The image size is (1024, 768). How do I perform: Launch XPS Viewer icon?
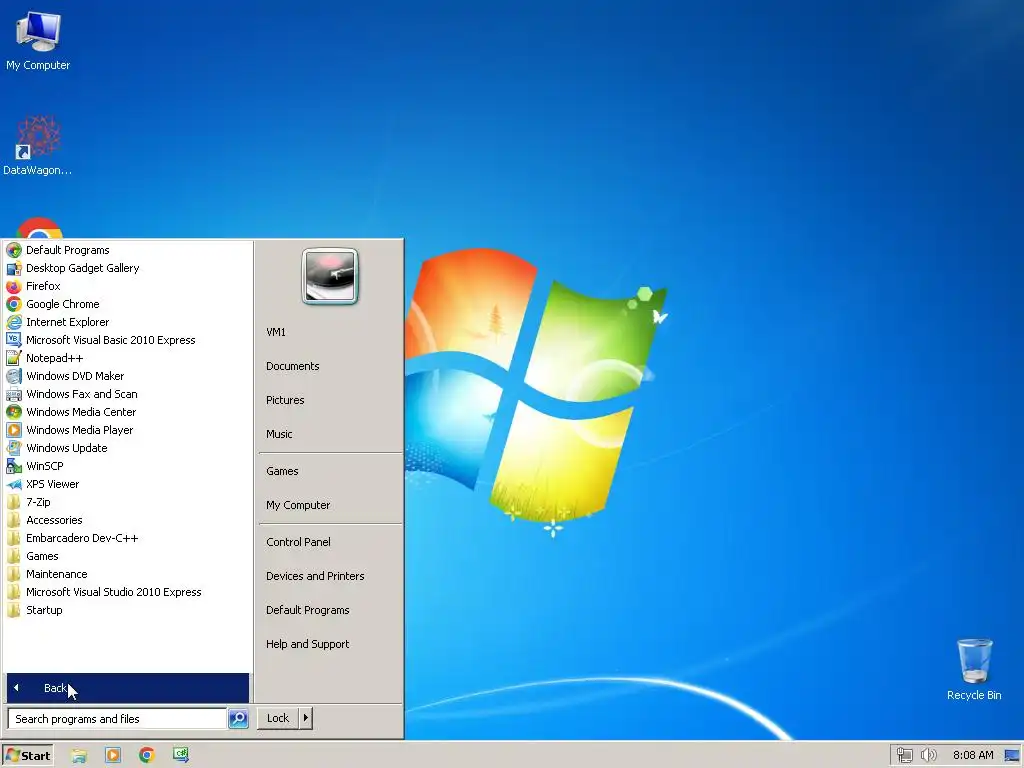[x=14, y=485]
